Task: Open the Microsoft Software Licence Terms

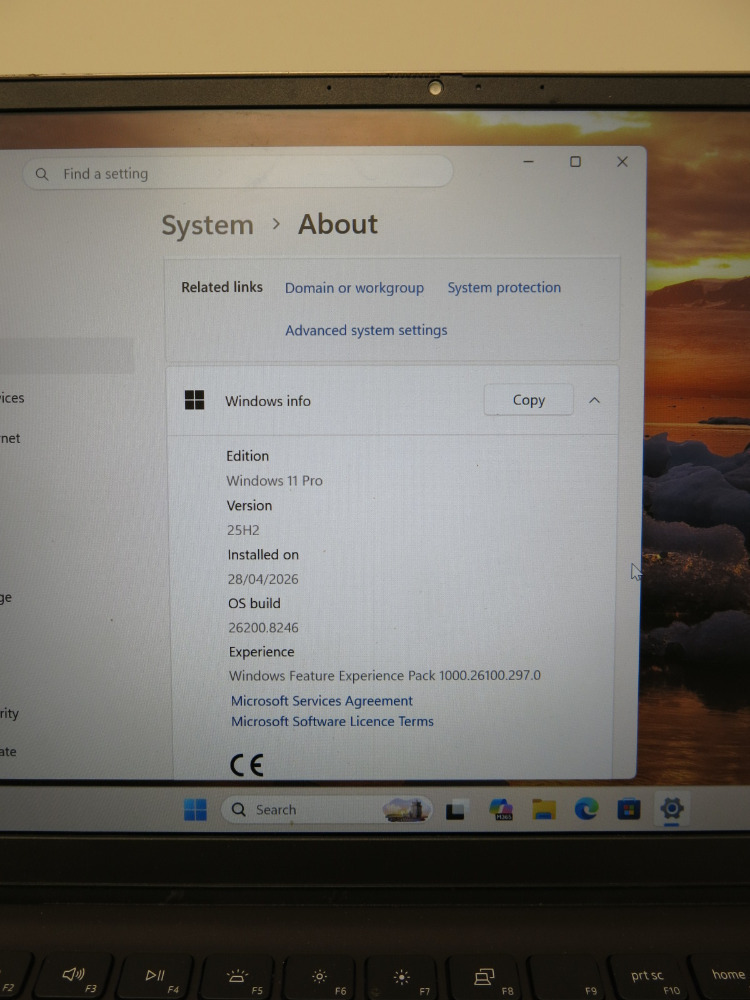Action: [332, 721]
